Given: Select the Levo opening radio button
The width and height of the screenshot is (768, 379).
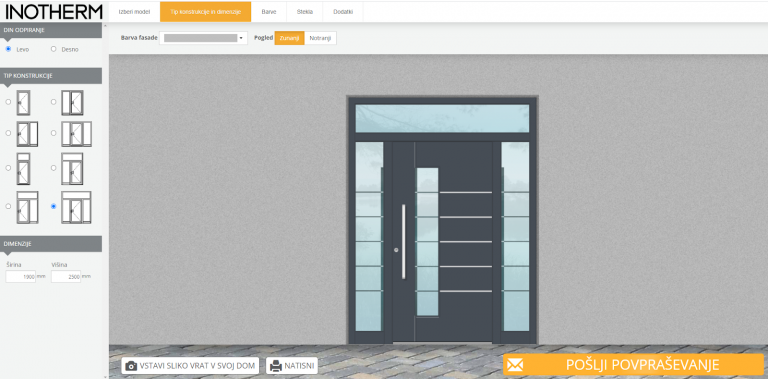Looking at the screenshot, I should pyautogui.click(x=8, y=48).
